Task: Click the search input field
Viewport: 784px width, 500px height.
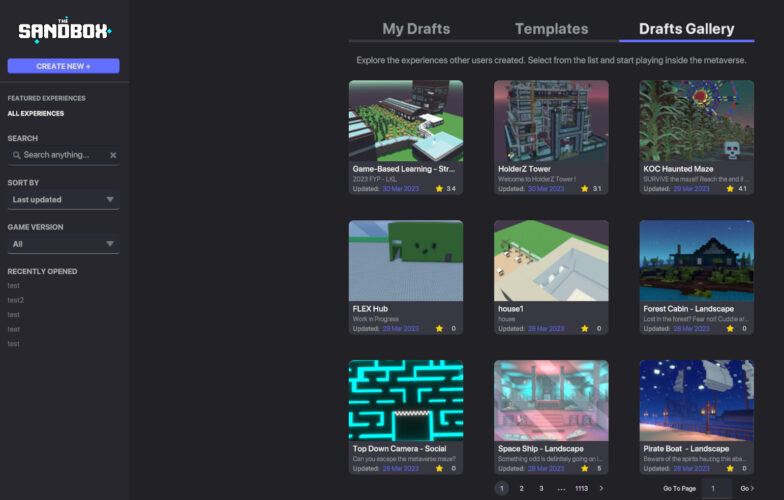Action: (x=62, y=155)
